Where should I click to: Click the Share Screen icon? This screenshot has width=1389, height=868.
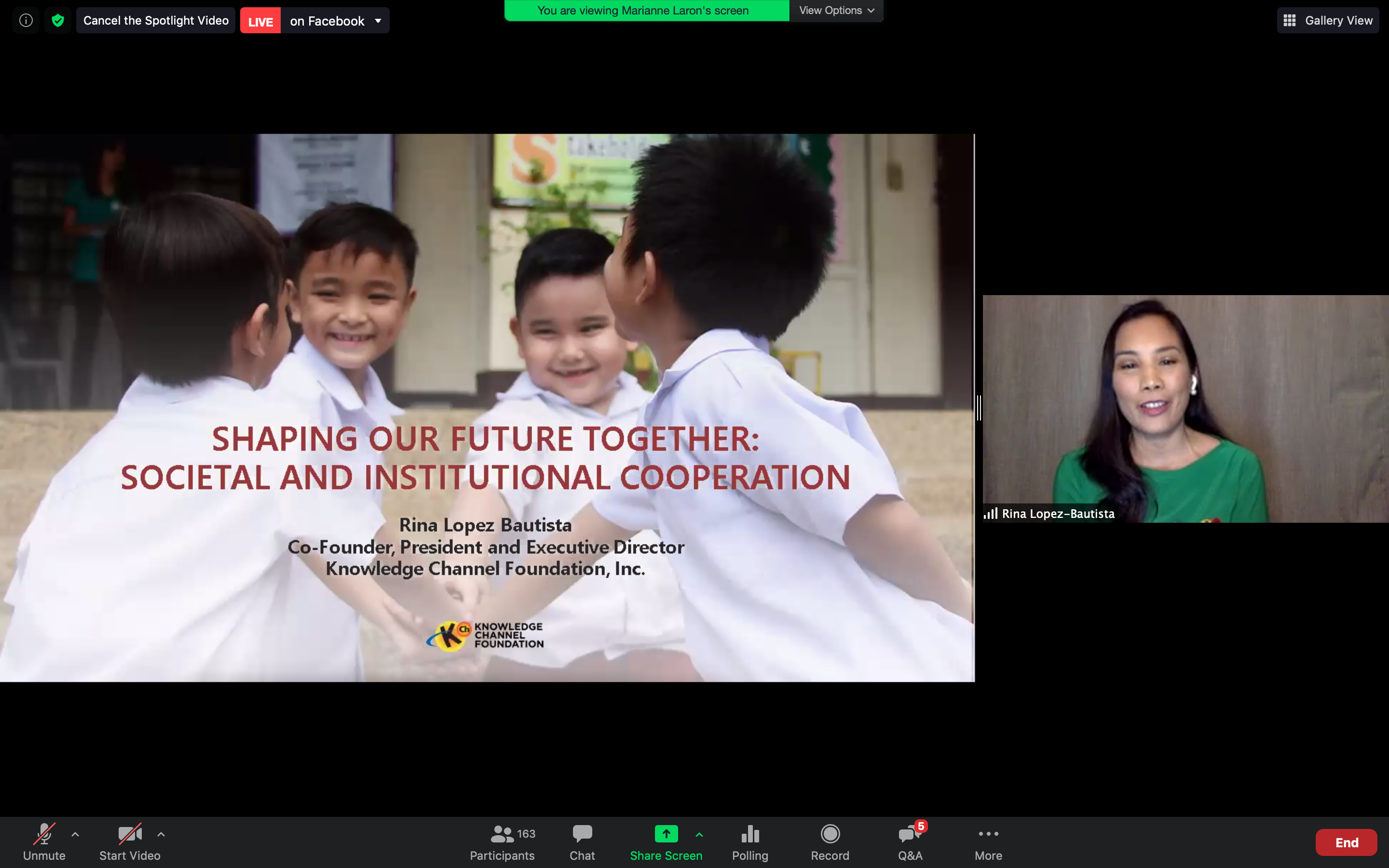point(666,834)
